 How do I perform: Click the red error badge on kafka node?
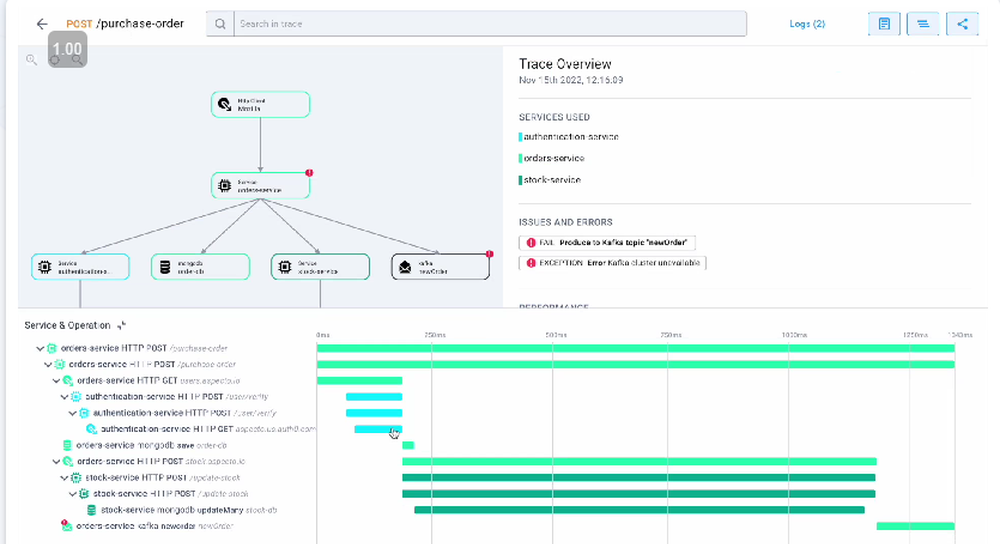tap(489, 254)
